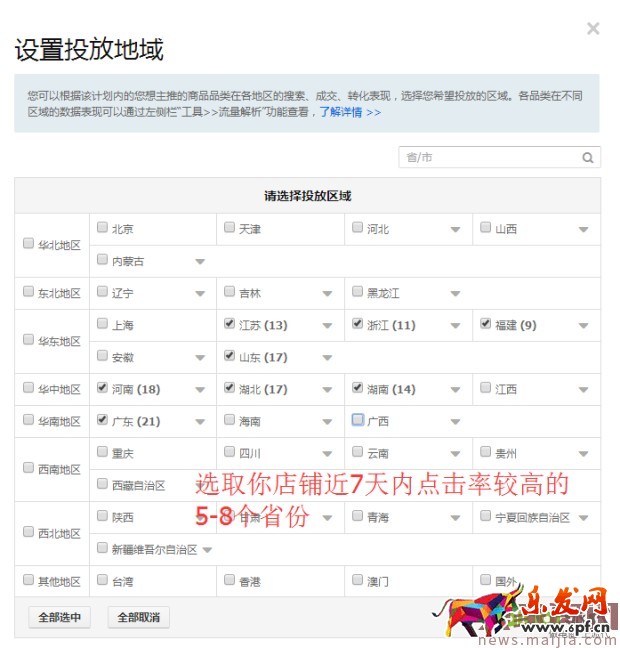Expand the 广东 city dropdown arrow
Screen dimensions: 620x648
[200, 422]
